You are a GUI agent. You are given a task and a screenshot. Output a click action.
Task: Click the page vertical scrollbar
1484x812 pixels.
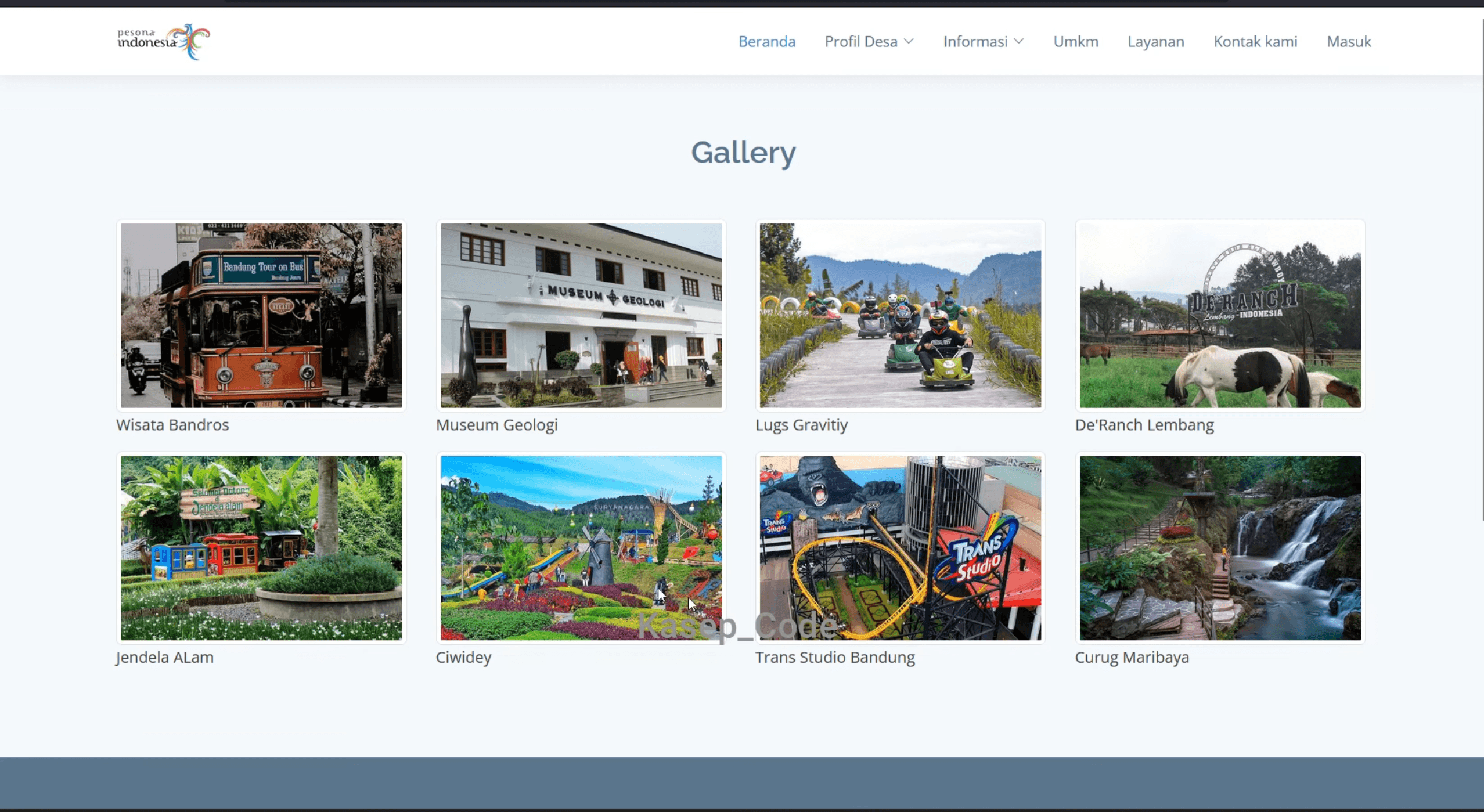point(1482,270)
